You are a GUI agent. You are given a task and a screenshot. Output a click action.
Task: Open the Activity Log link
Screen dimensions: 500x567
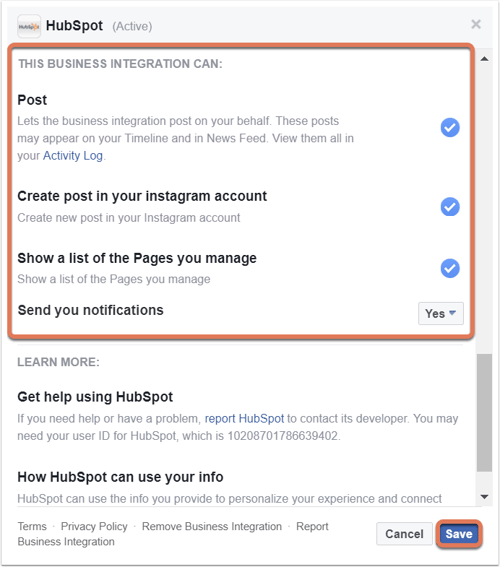pos(73,156)
